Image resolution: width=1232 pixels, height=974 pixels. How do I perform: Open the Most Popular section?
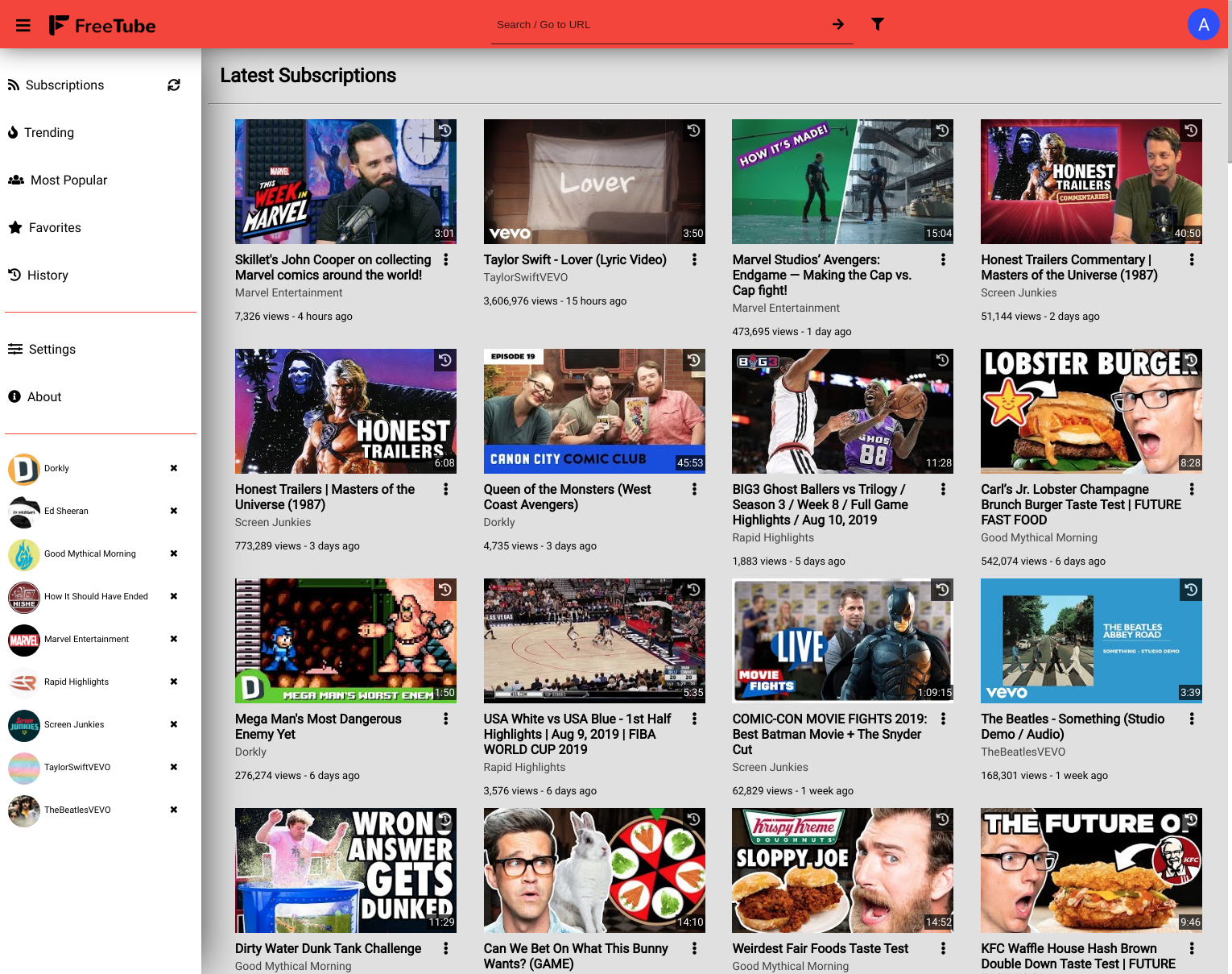pos(68,180)
